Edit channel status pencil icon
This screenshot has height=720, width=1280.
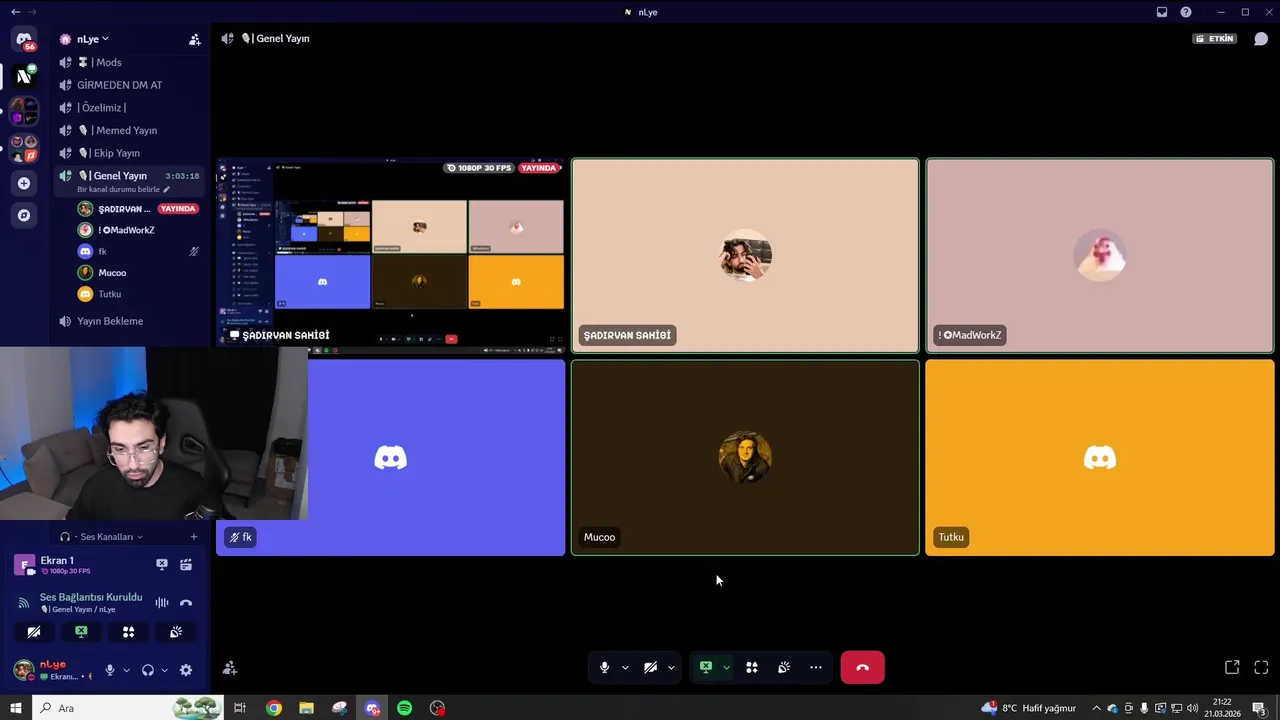(167, 189)
